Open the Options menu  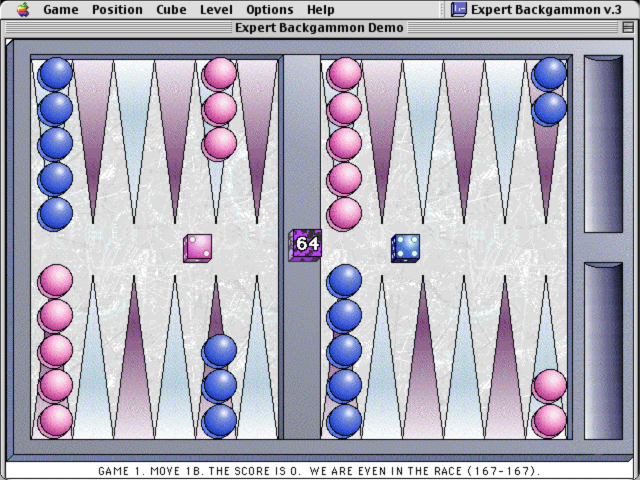[270, 9]
